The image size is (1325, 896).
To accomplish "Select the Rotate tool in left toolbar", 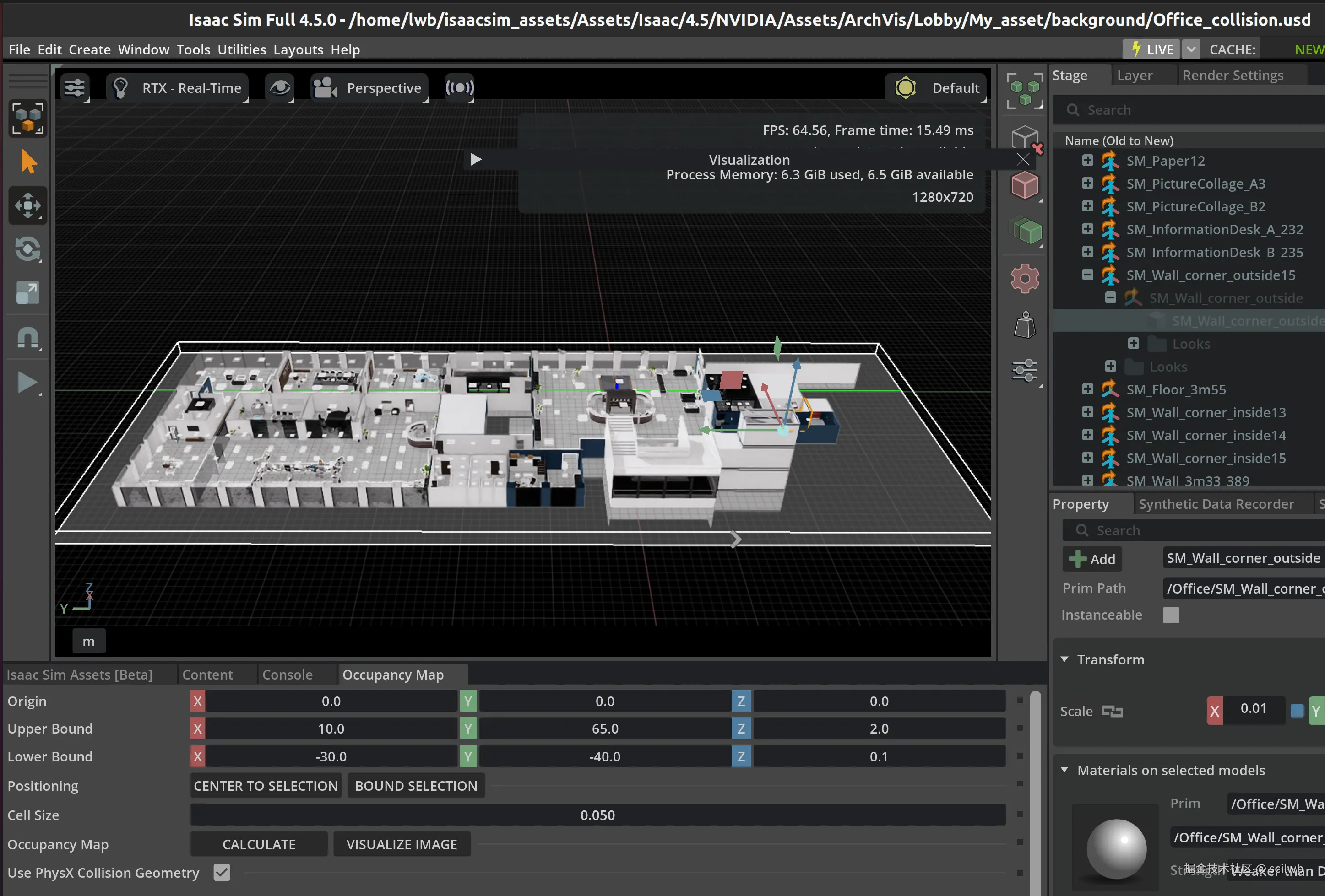I will click(27, 249).
